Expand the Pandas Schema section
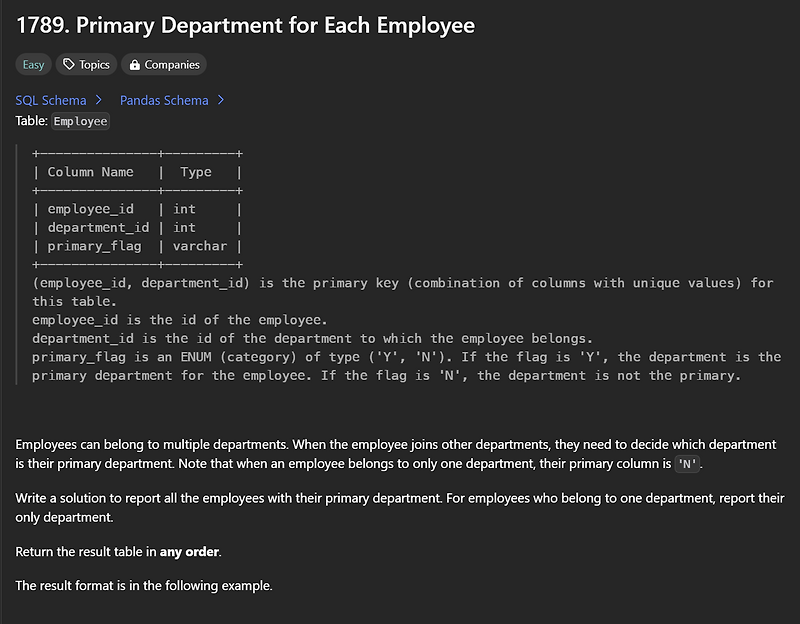The image size is (800, 624). (x=163, y=100)
